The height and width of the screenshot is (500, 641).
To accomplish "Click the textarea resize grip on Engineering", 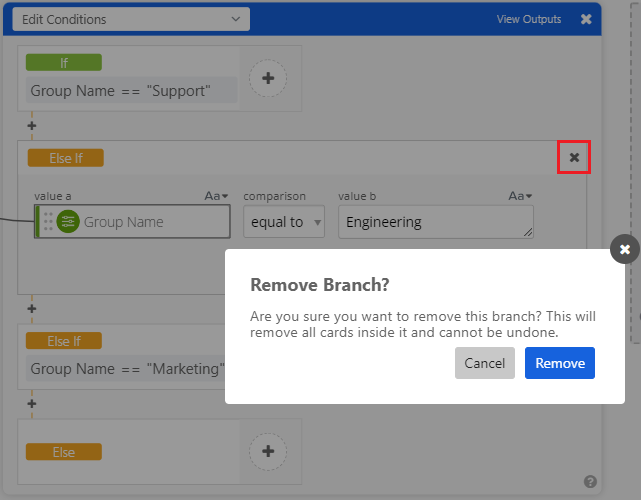I will [x=528, y=232].
